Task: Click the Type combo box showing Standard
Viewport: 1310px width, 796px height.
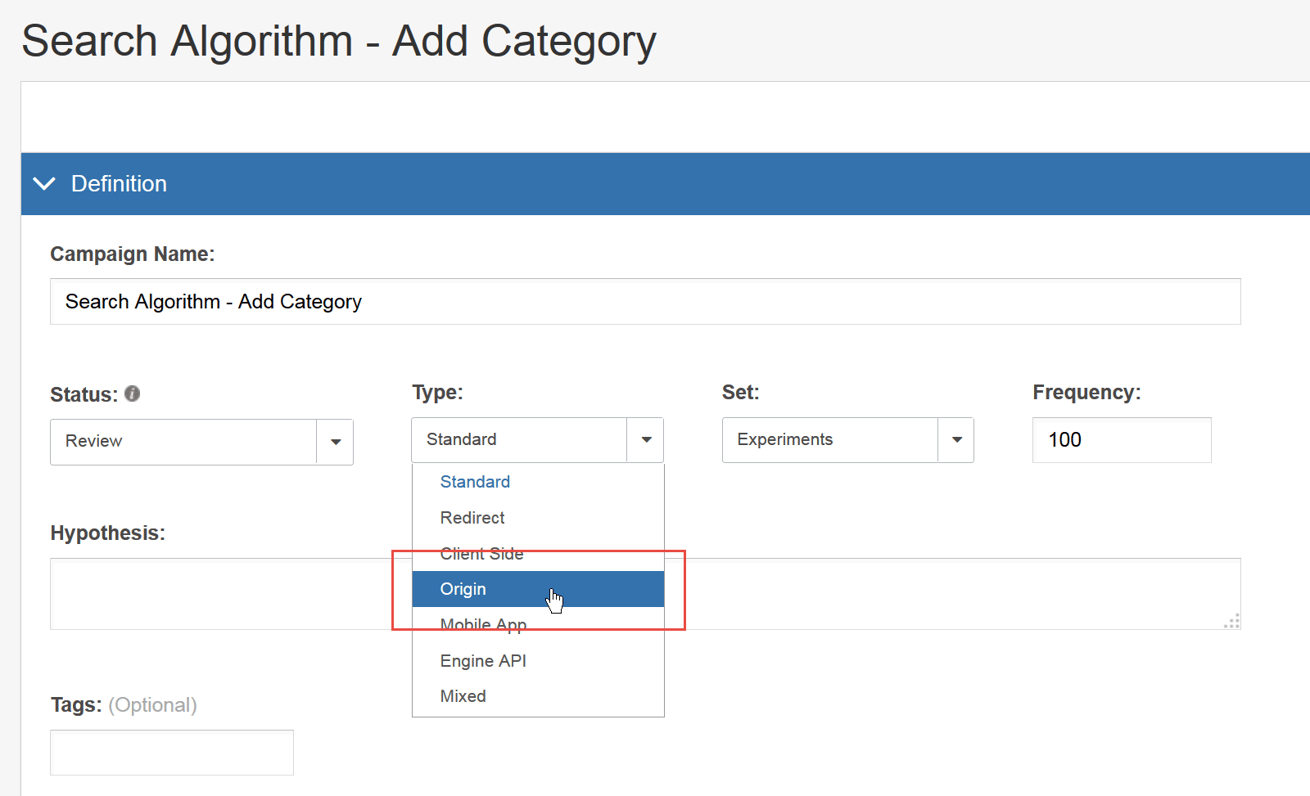Action: click(537, 440)
